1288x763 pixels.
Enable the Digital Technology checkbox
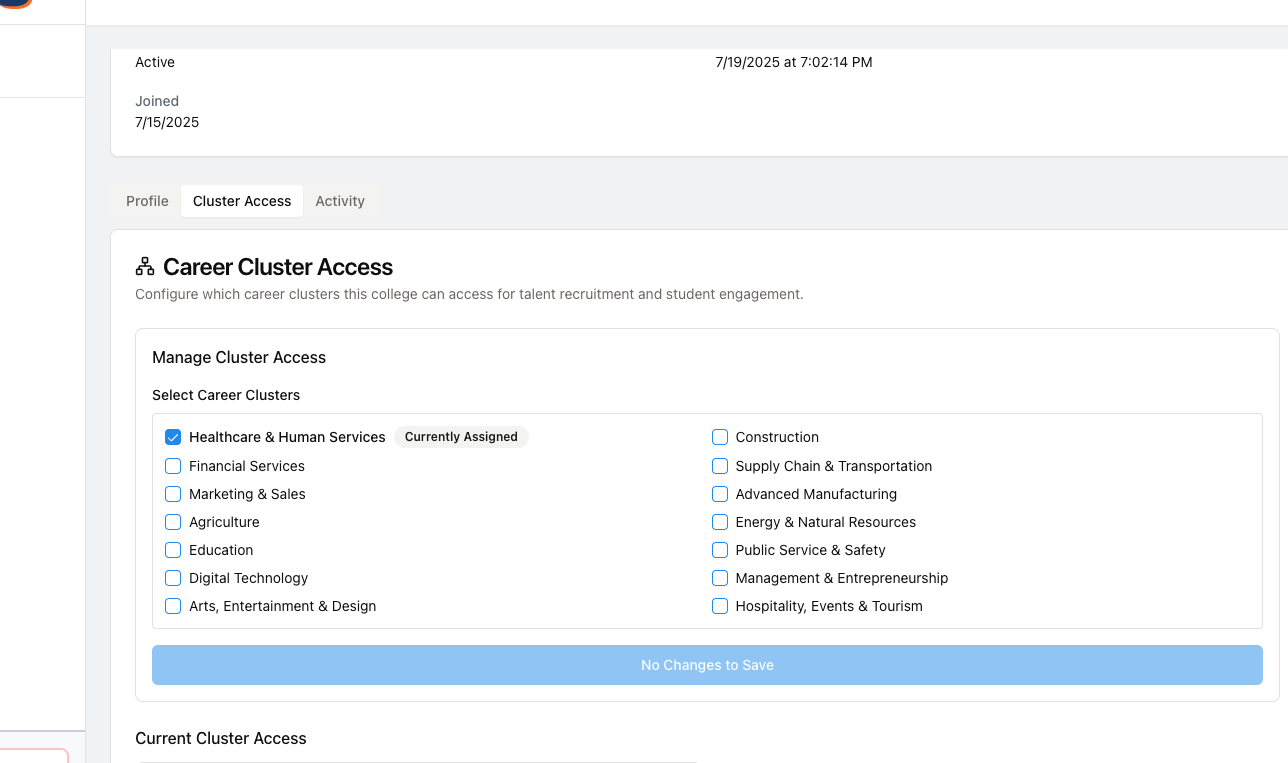(x=173, y=578)
